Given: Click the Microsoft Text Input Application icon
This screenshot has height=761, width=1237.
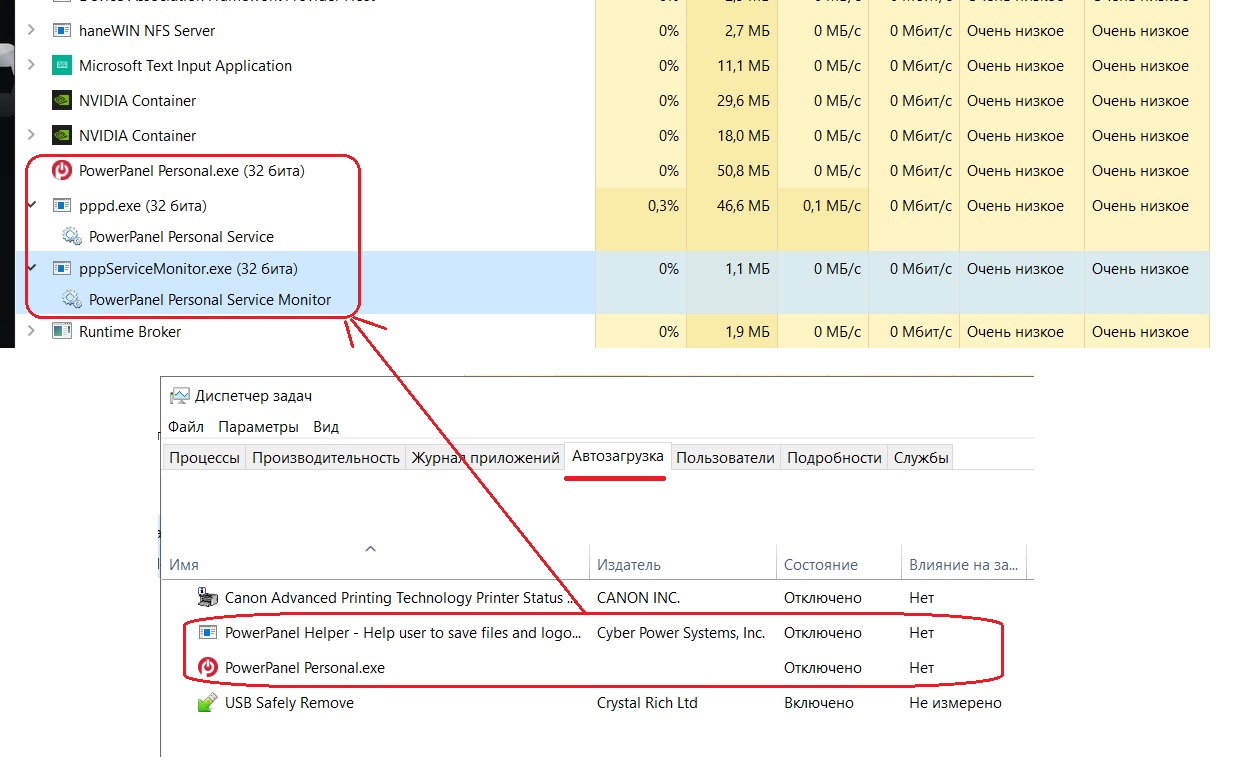Looking at the screenshot, I should (x=61, y=66).
